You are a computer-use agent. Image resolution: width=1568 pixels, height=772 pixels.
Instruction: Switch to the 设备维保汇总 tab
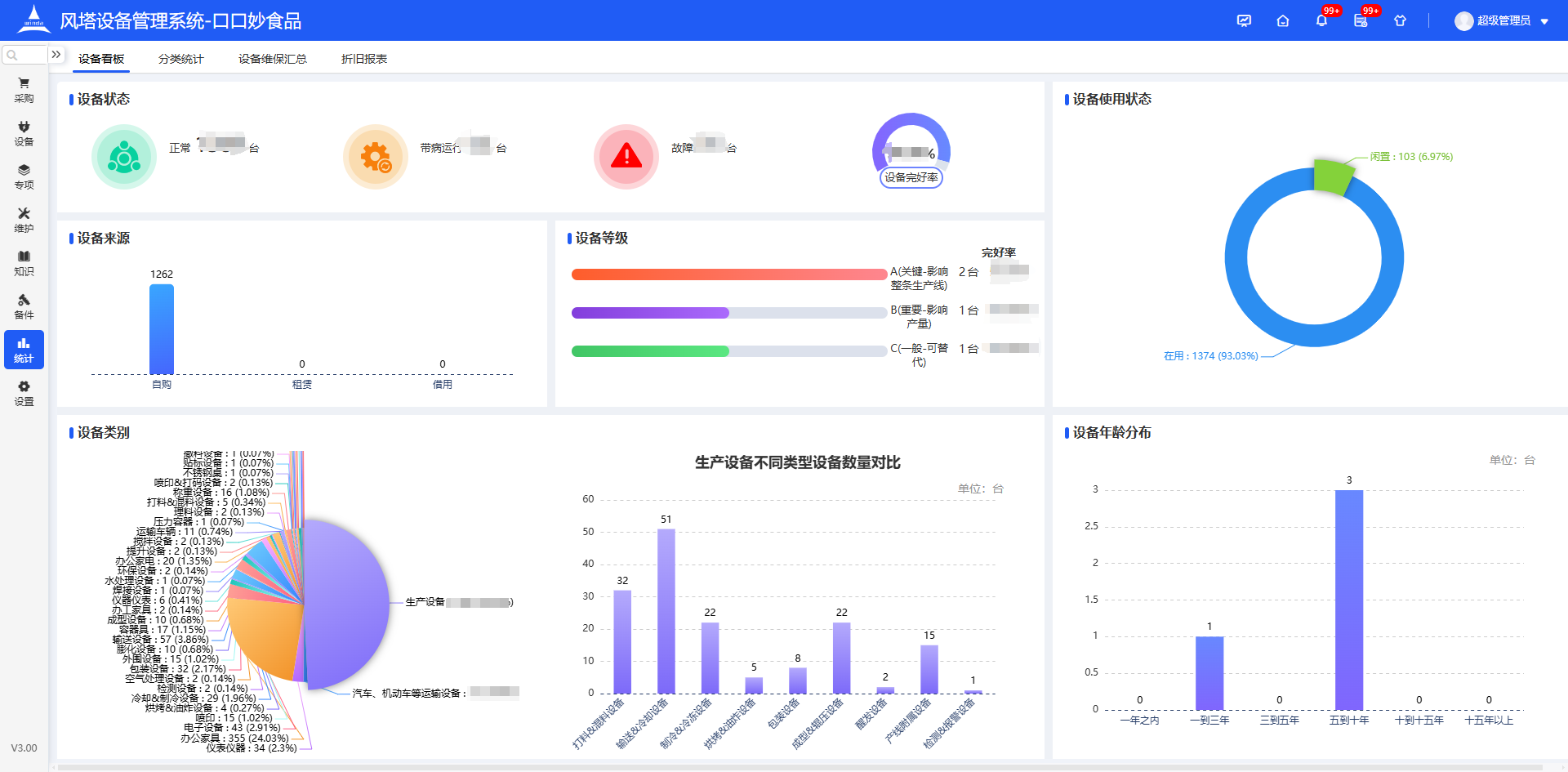tap(271, 59)
